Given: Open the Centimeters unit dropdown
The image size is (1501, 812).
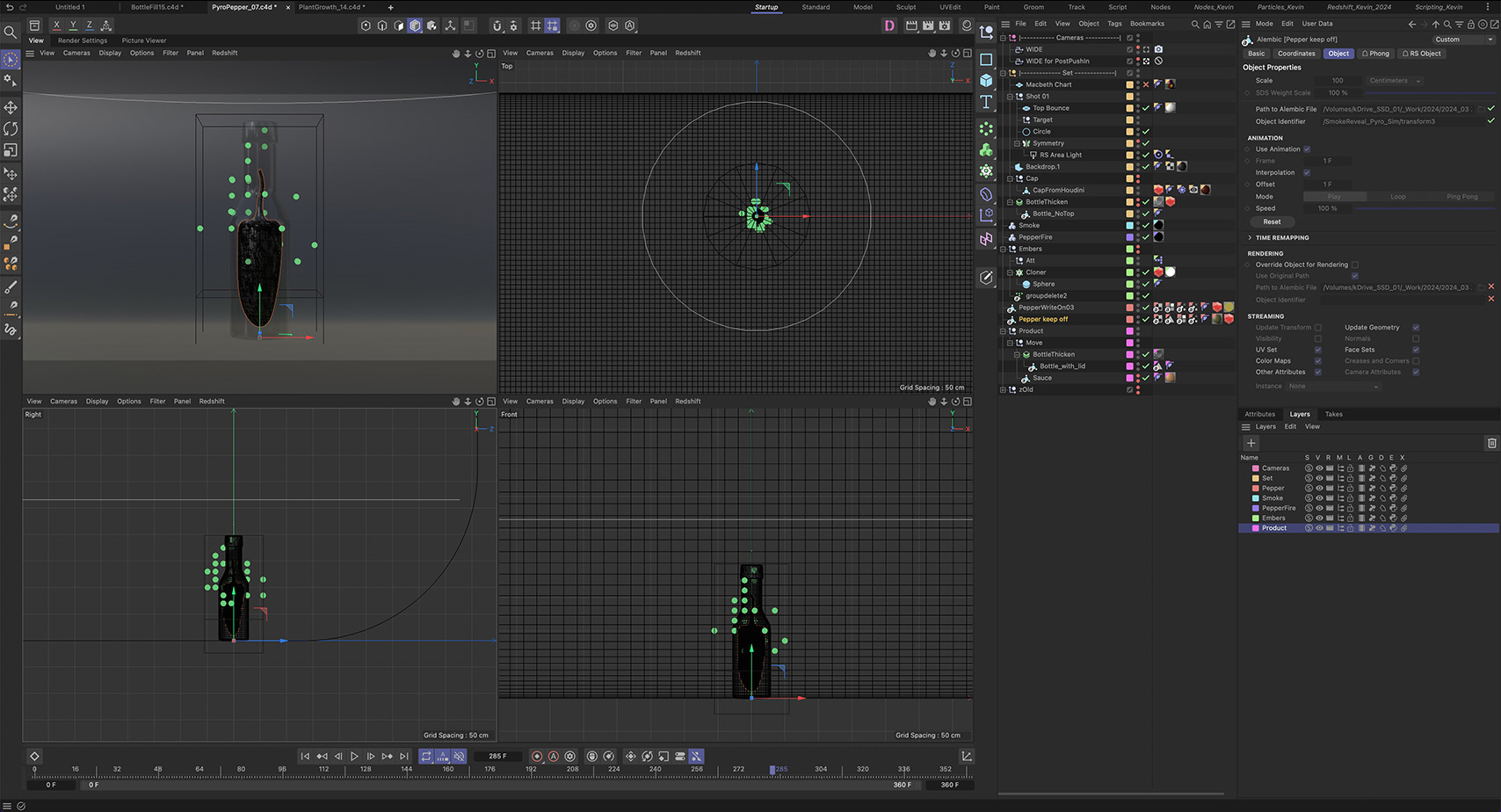Looking at the screenshot, I should (1394, 81).
